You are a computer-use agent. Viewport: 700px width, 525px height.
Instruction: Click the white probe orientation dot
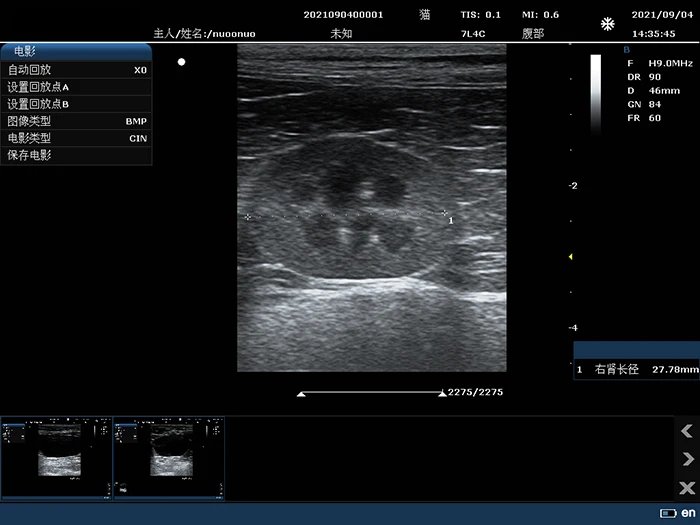point(181,62)
